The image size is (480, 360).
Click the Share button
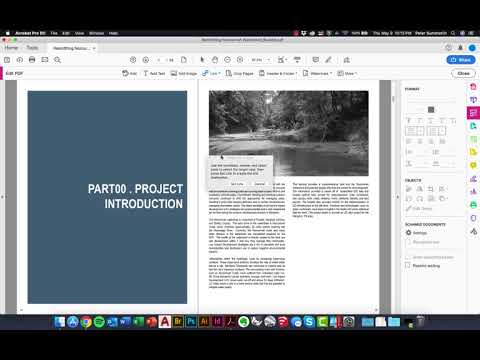[461, 60]
